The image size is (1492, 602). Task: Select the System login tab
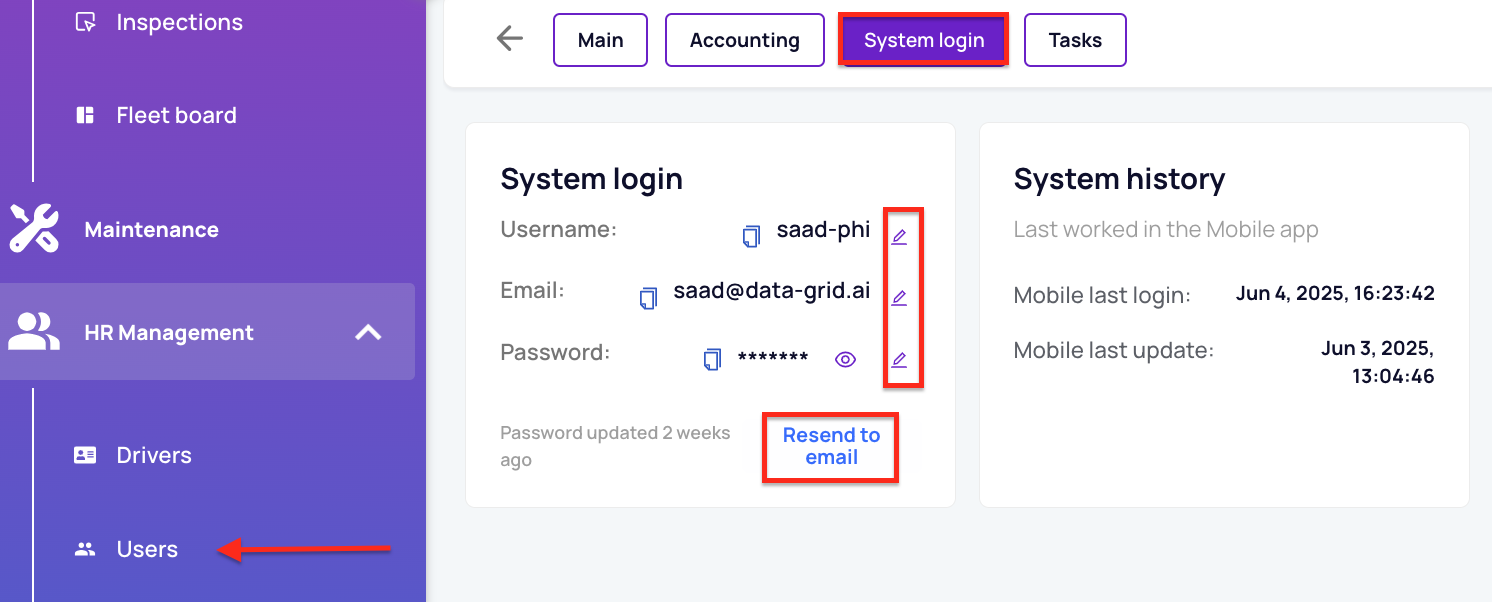pyautogui.click(x=924, y=40)
